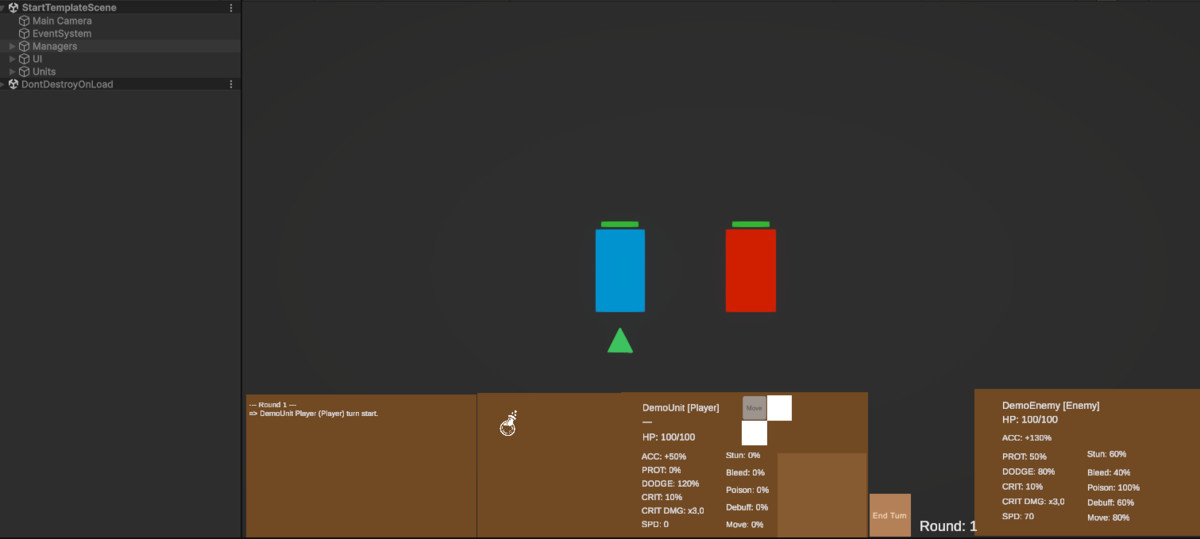Viewport: 1200px width, 539px height.
Task: Click the 'Bleed: 40%' resistance
Action: coord(1109,472)
